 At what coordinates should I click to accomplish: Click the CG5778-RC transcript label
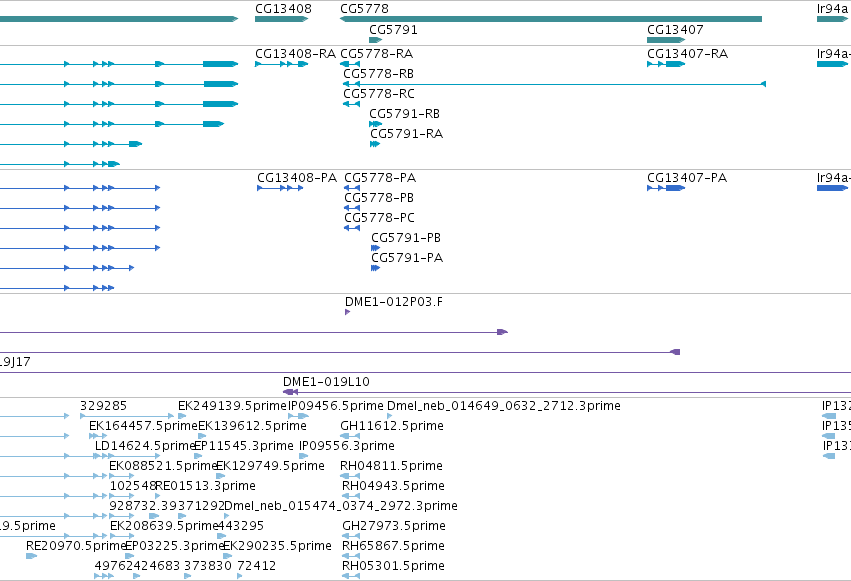point(378,94)
